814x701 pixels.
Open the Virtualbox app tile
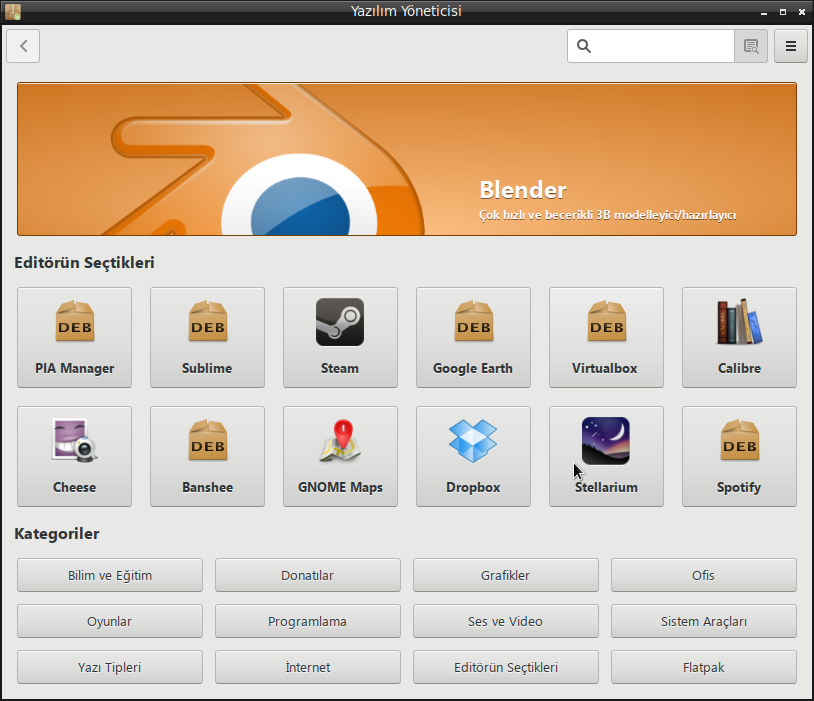(606, 338)
